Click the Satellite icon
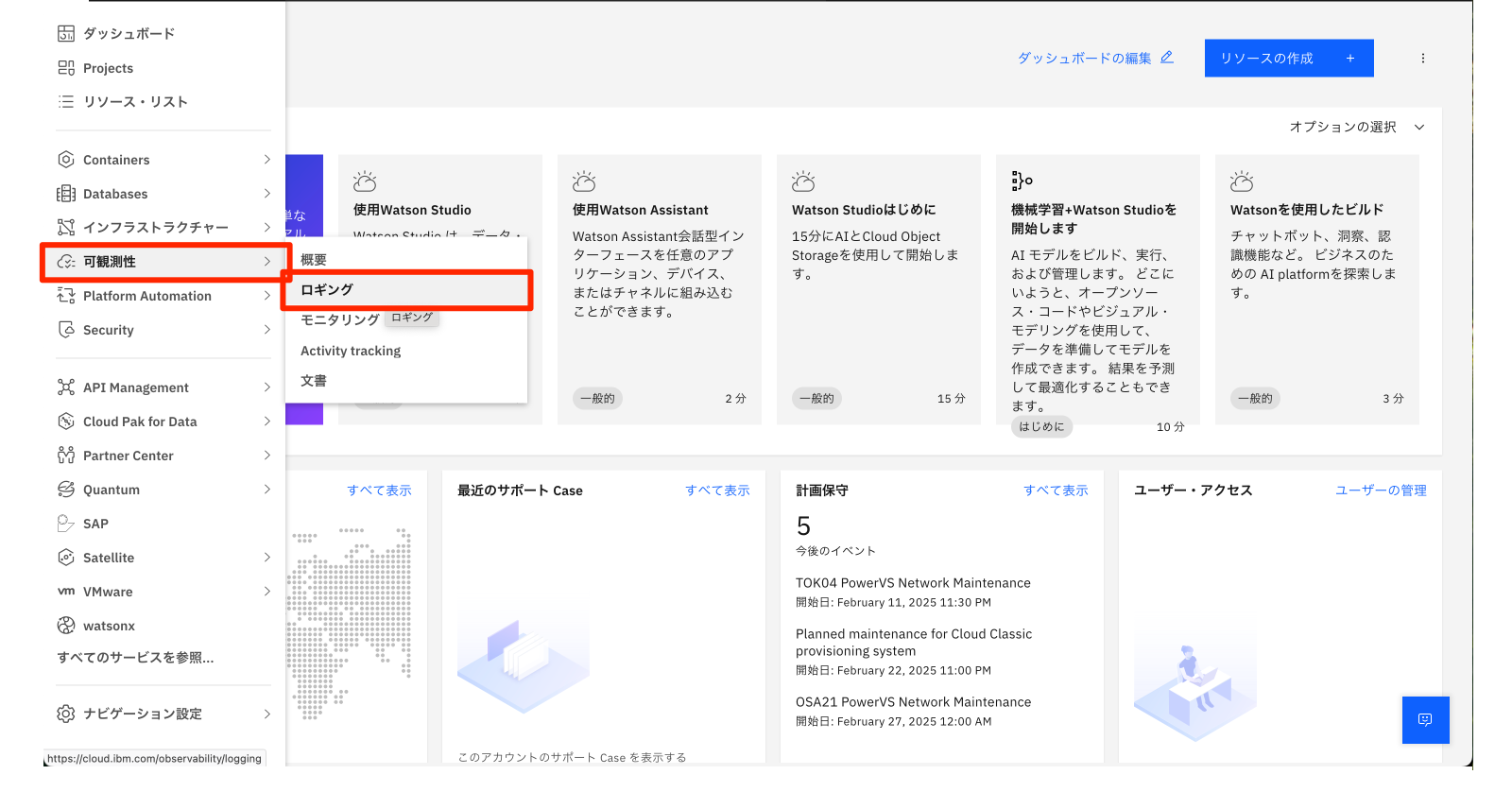The width and height of the screenshot is (1512, 809). 66,558
